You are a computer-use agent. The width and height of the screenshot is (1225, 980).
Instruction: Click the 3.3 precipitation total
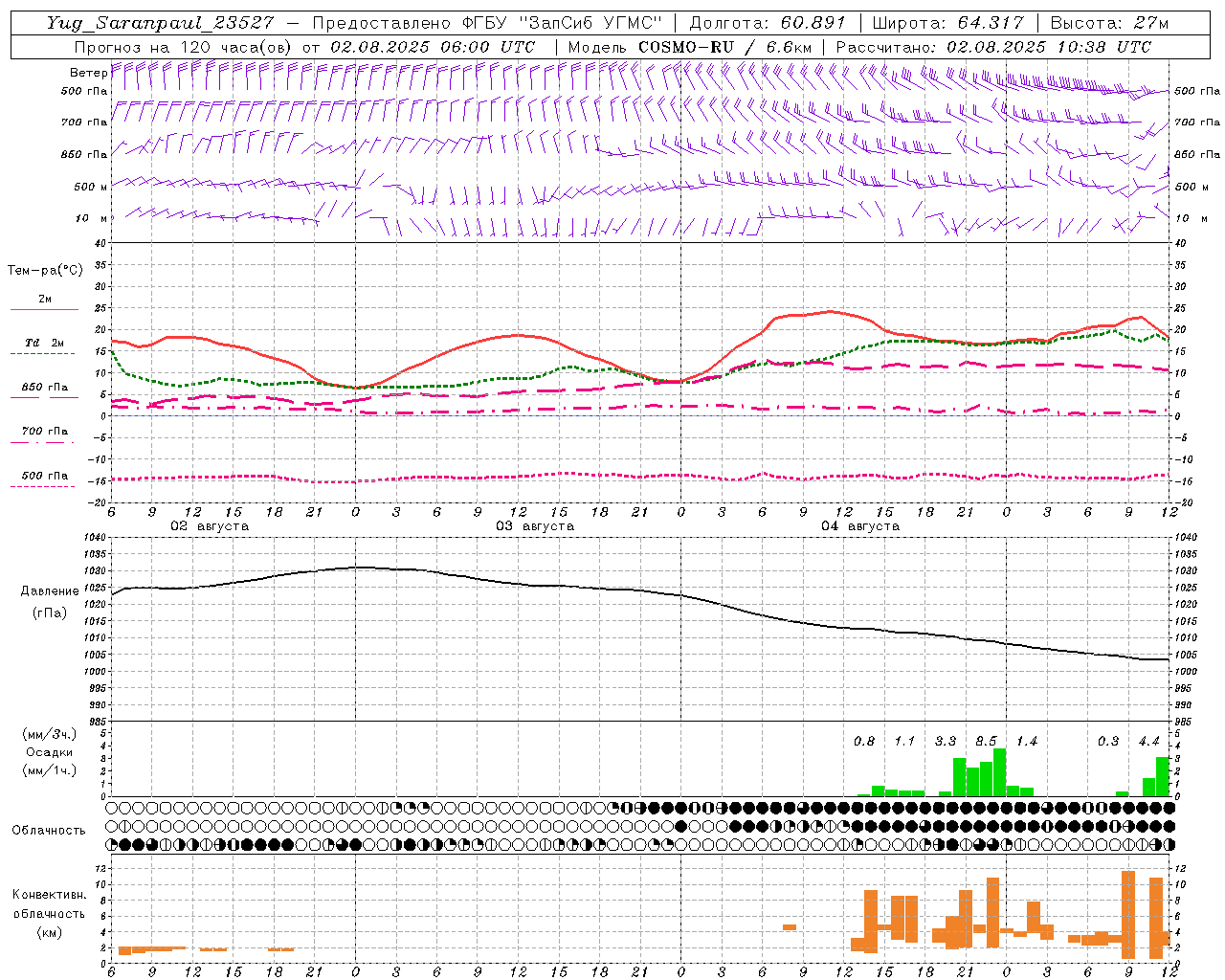[946, 742]
